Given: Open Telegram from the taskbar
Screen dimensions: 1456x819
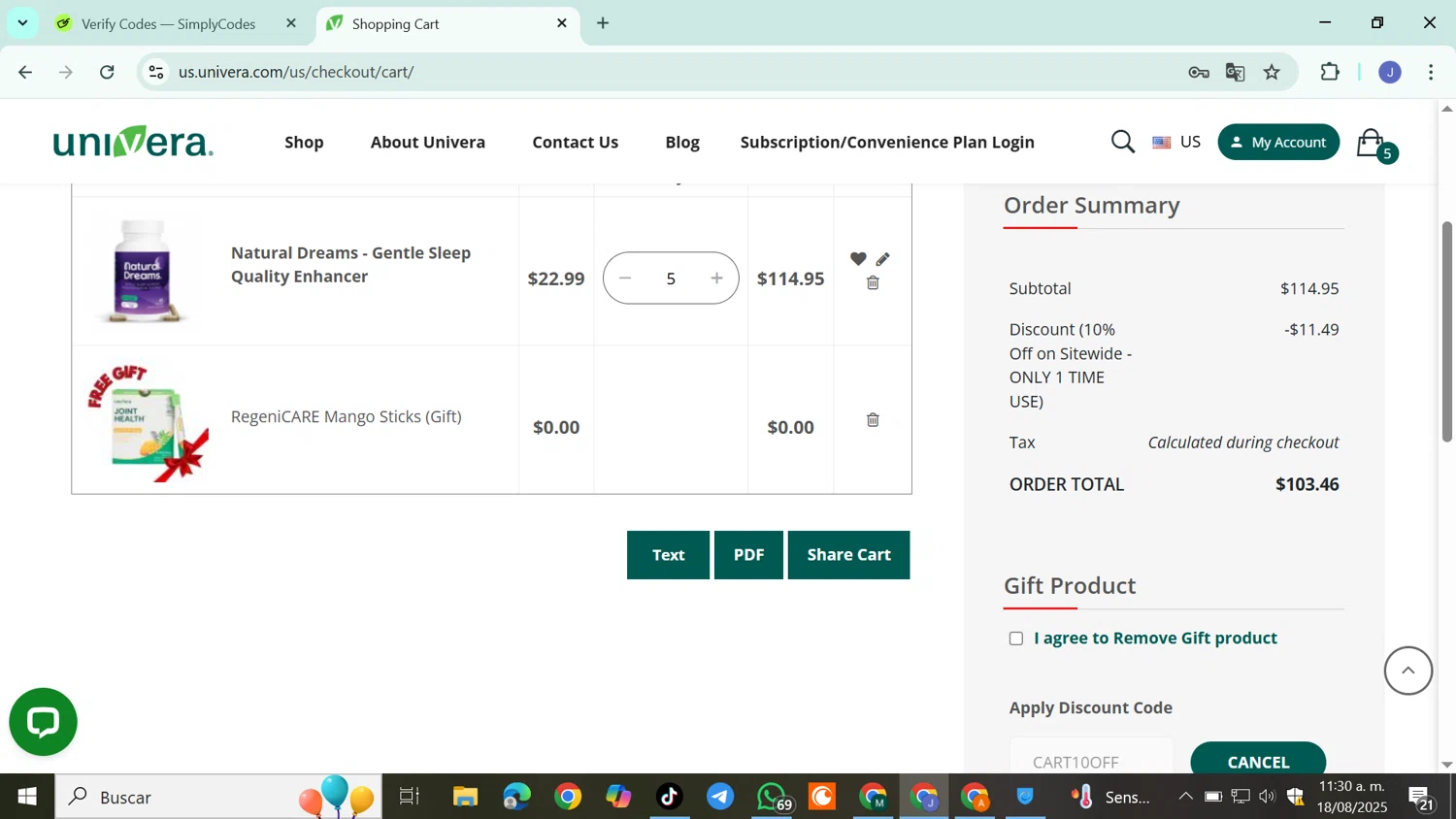Looking at the screenshot, I should pos(720,797).
